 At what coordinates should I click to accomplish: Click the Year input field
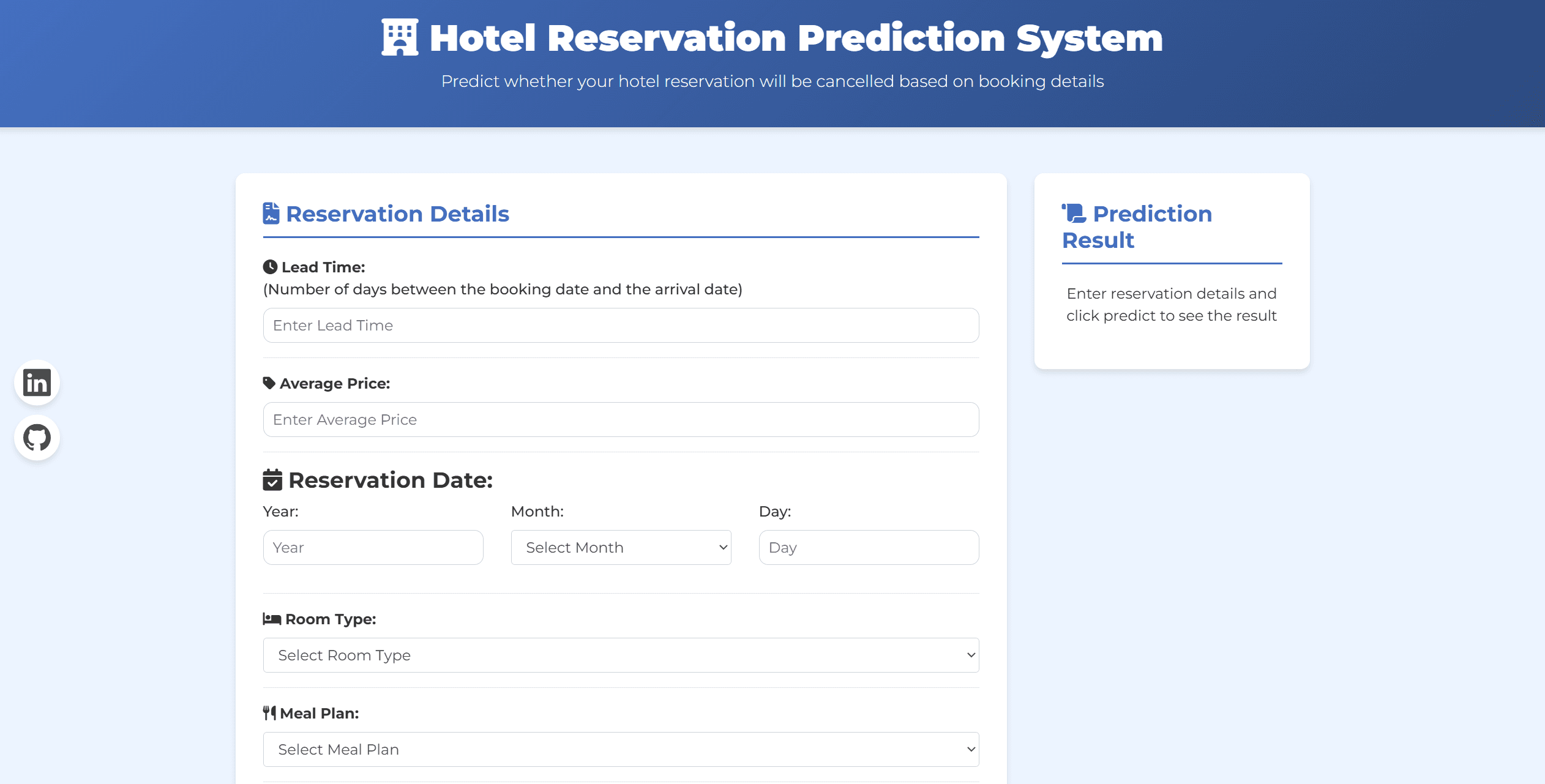click(x=372, y=547)
